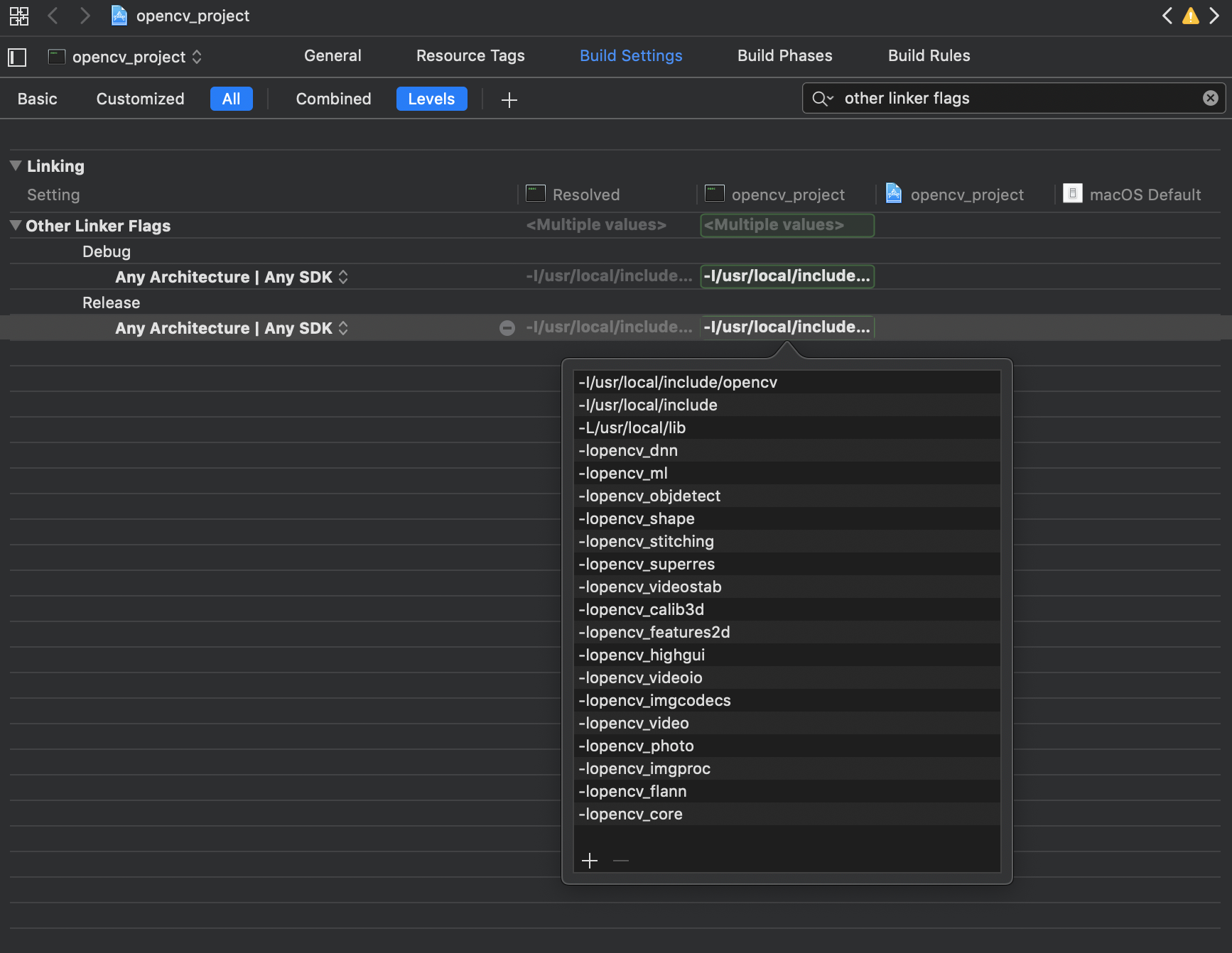Open the opencv_project target selector
This screenshot has width=1232, height=953.
126,57
